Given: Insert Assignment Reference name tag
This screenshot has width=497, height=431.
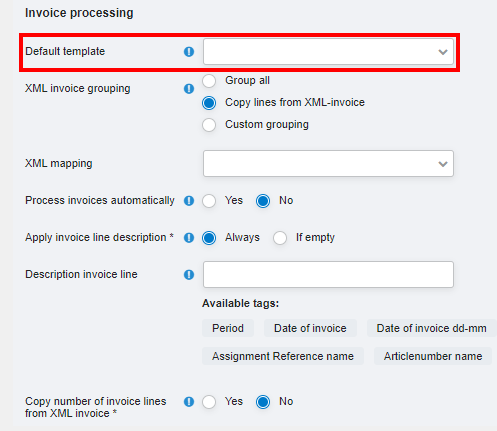Looking at the screenshot, I should pos(283,356).
